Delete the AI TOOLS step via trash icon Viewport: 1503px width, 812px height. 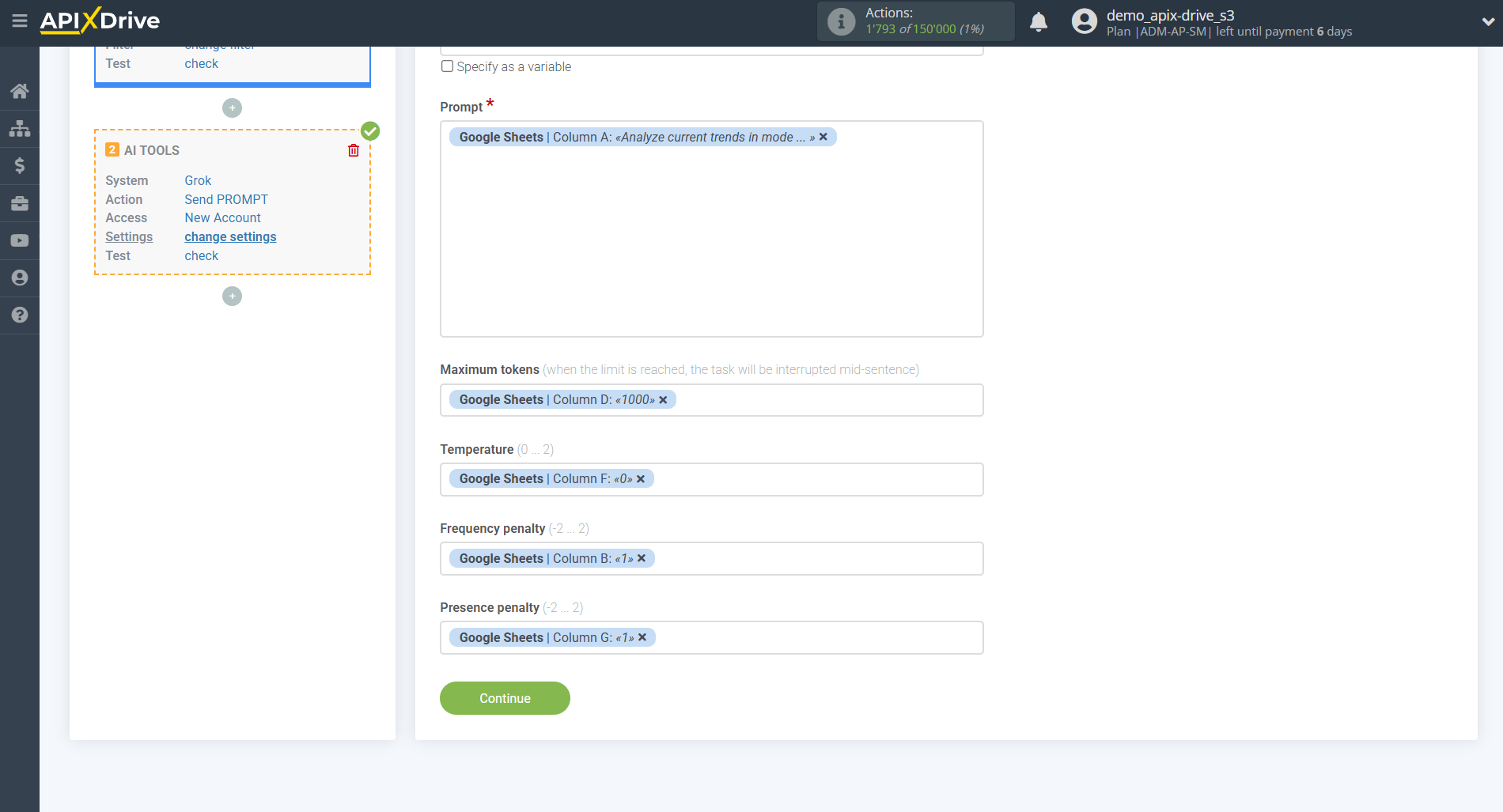pyautogui.click(x=354, y=149)
